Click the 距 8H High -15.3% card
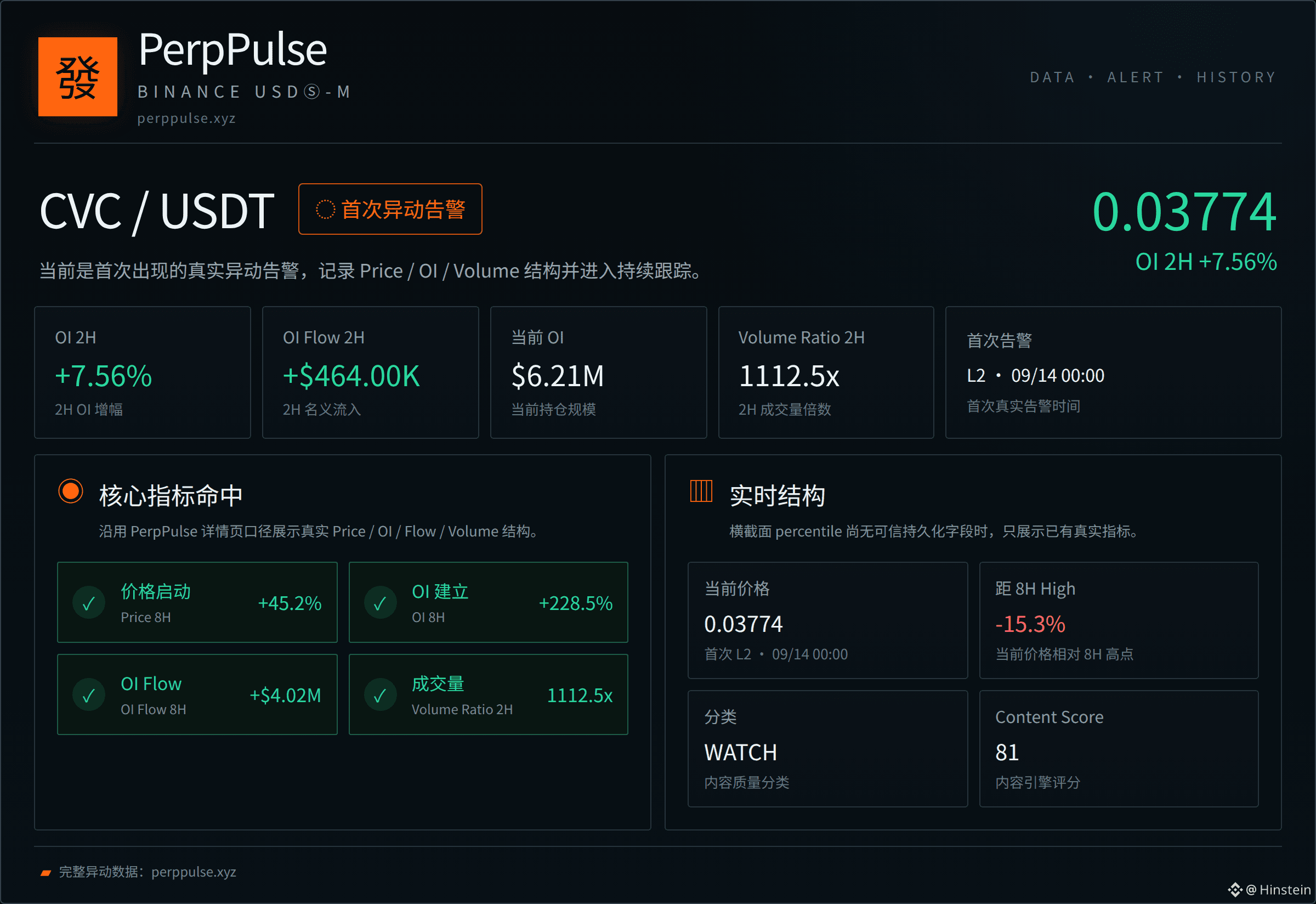The image size is (1316, 904). pos(1119,620)
